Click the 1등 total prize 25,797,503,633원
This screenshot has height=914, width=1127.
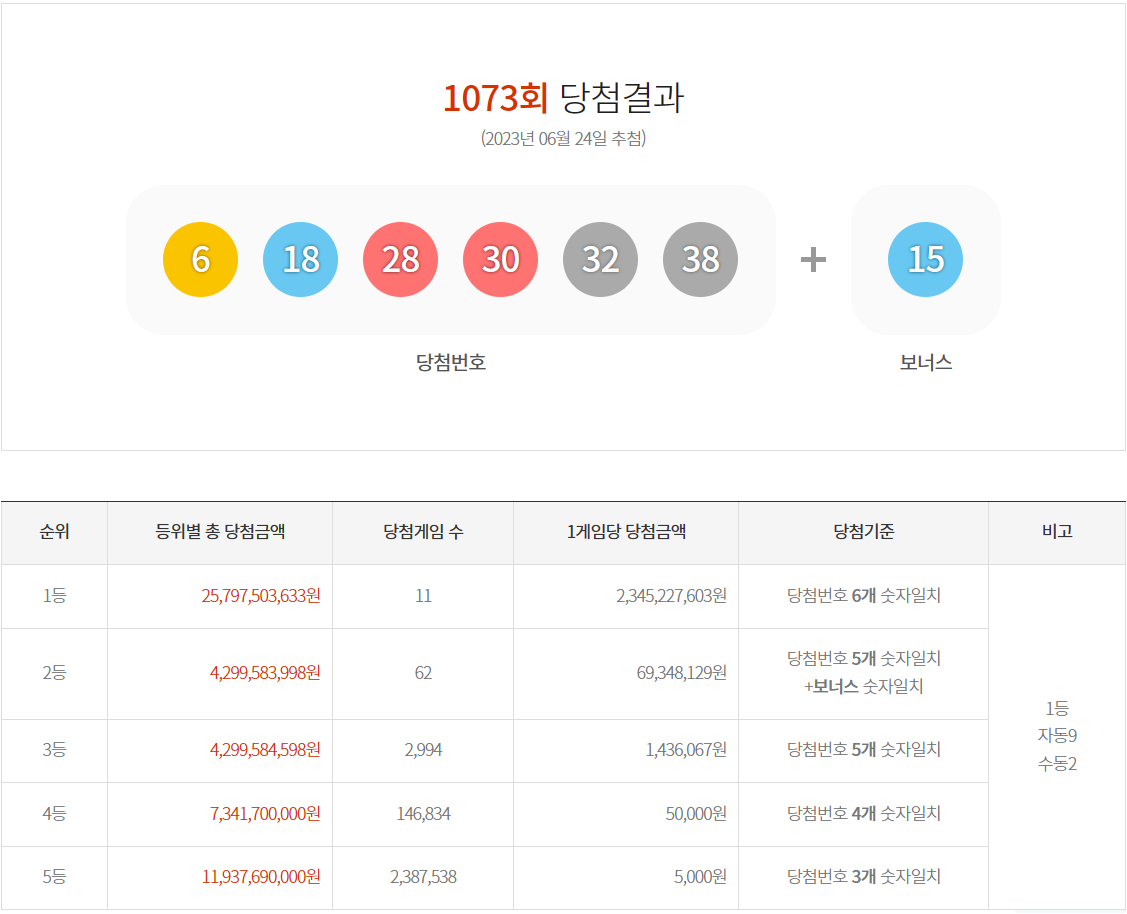coord(261,596)
